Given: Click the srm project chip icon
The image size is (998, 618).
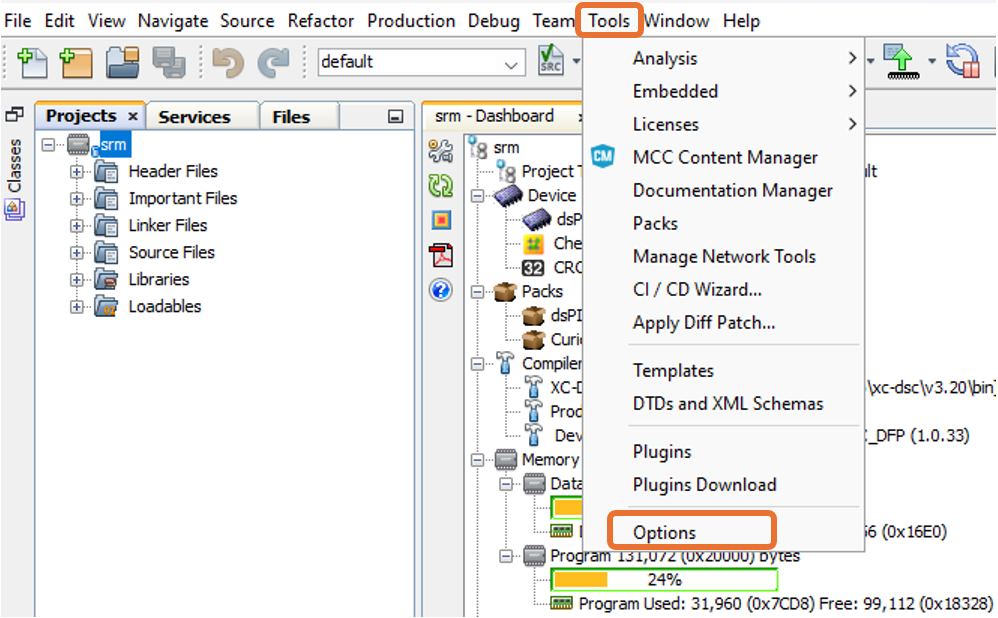Looking at the screenshot, I should coord(79,144).
